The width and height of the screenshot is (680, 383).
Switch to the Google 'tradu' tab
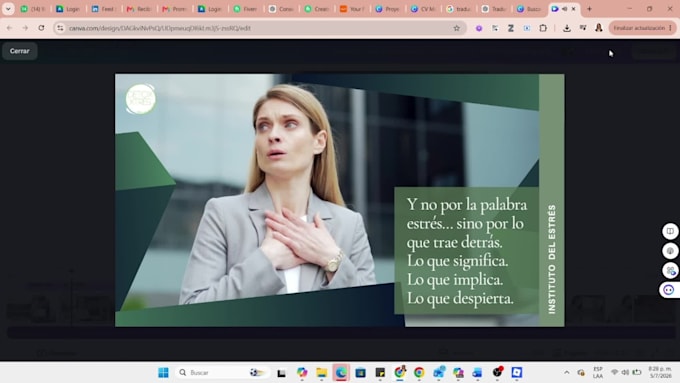click(x=458, y=9)
